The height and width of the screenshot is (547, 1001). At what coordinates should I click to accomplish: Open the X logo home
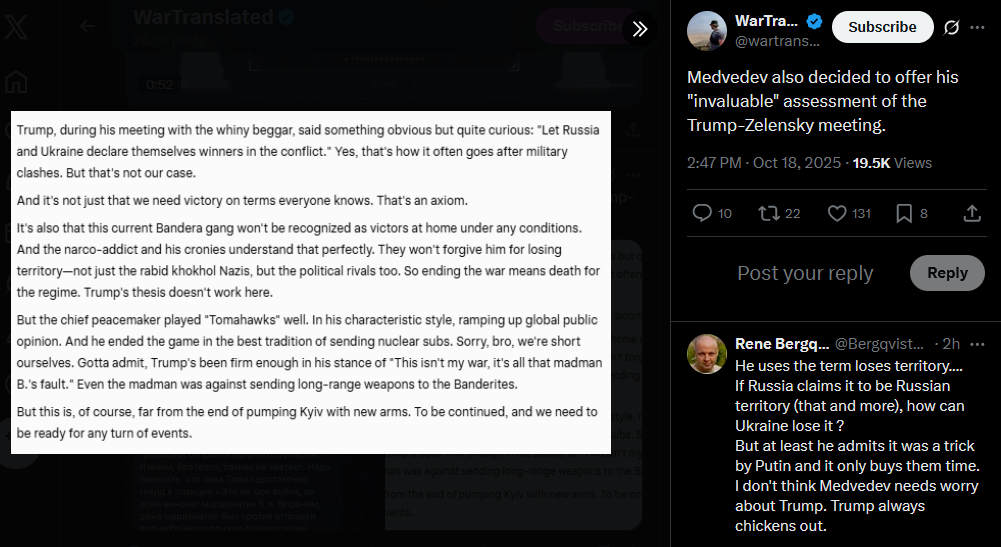[16, 28]
